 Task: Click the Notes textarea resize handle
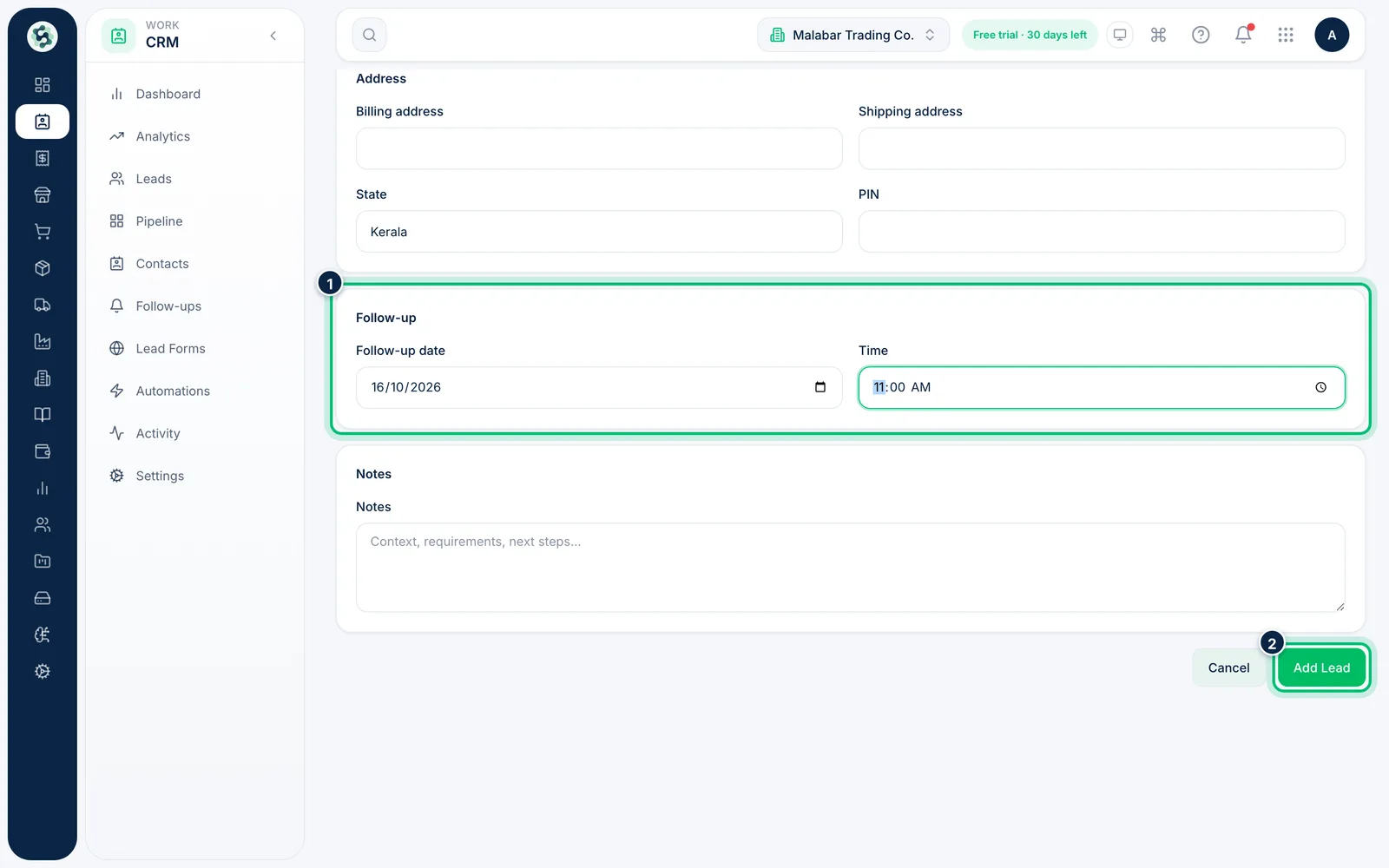coord(1340,607)
